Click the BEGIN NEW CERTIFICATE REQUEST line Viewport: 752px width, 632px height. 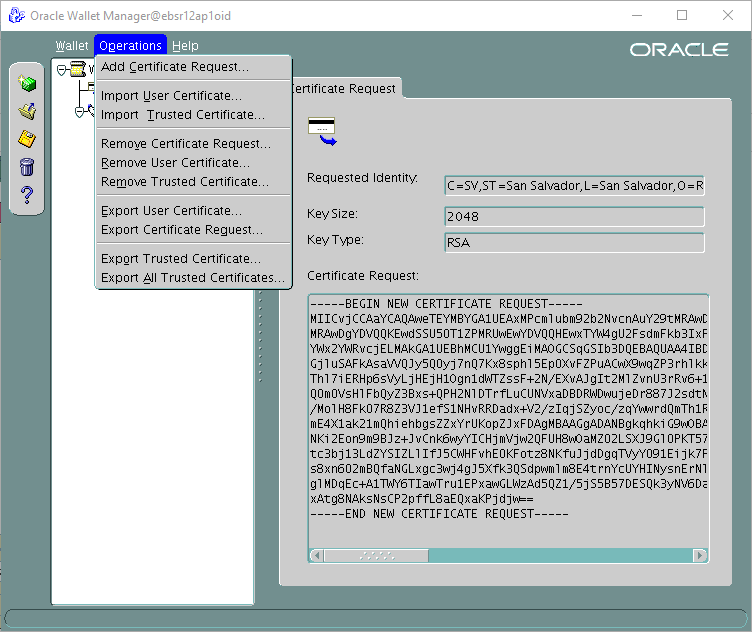coord(446,304)
